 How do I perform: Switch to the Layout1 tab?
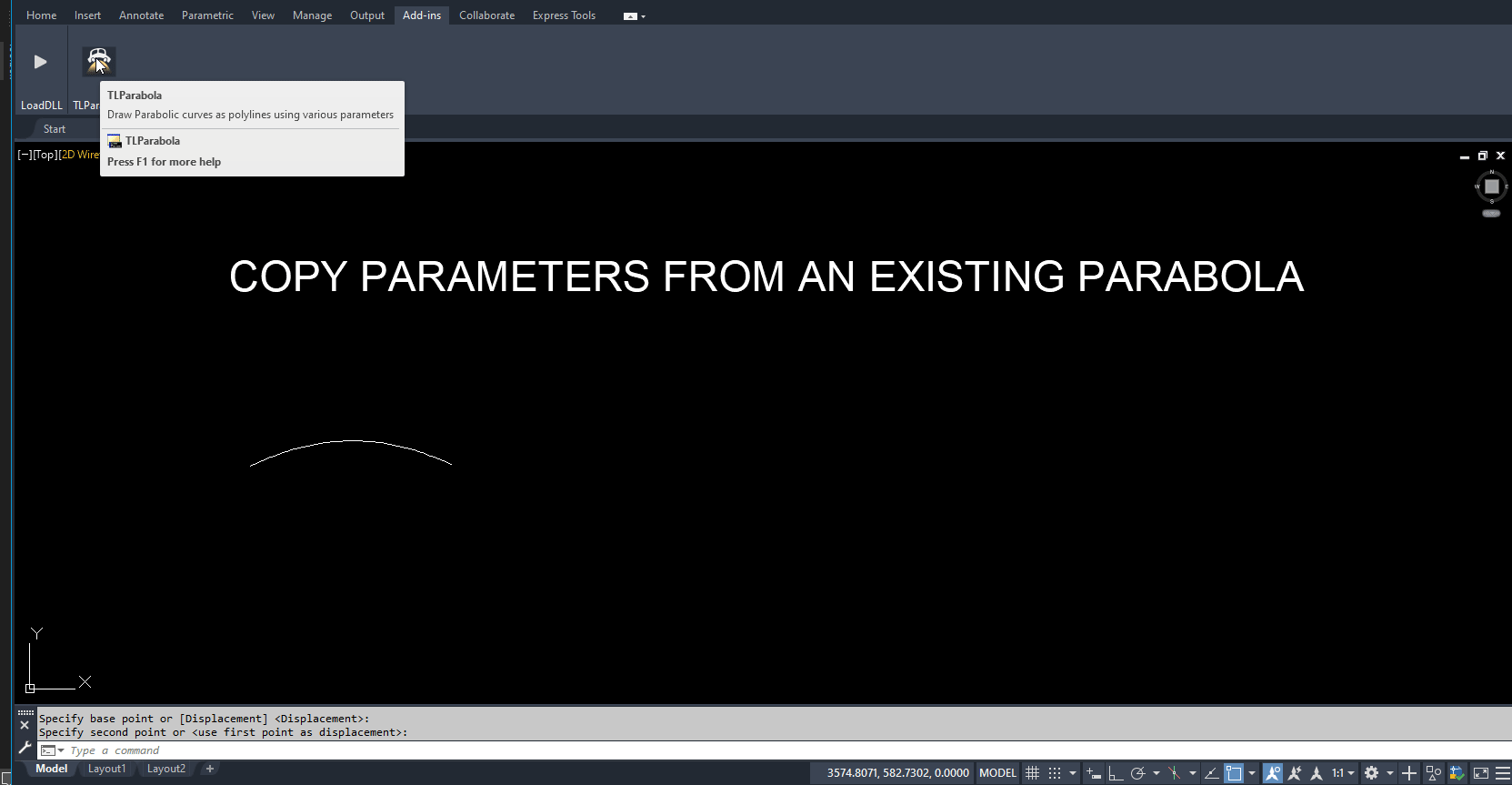[106, 769]
